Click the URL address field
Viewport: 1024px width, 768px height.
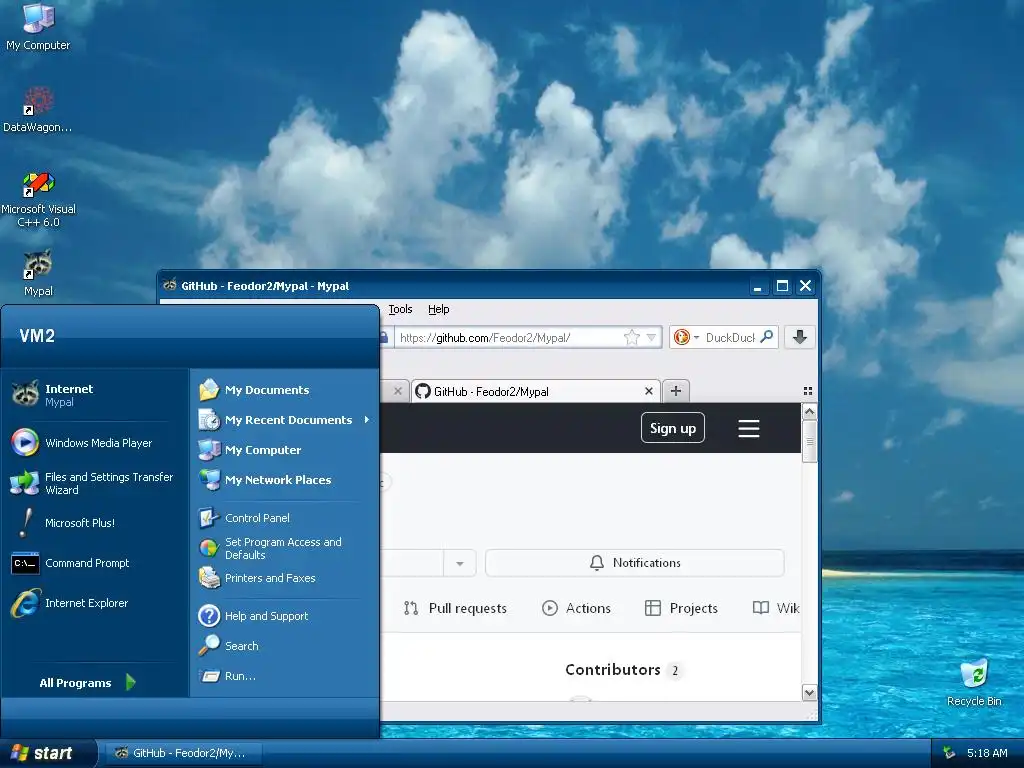coord(509,338)
